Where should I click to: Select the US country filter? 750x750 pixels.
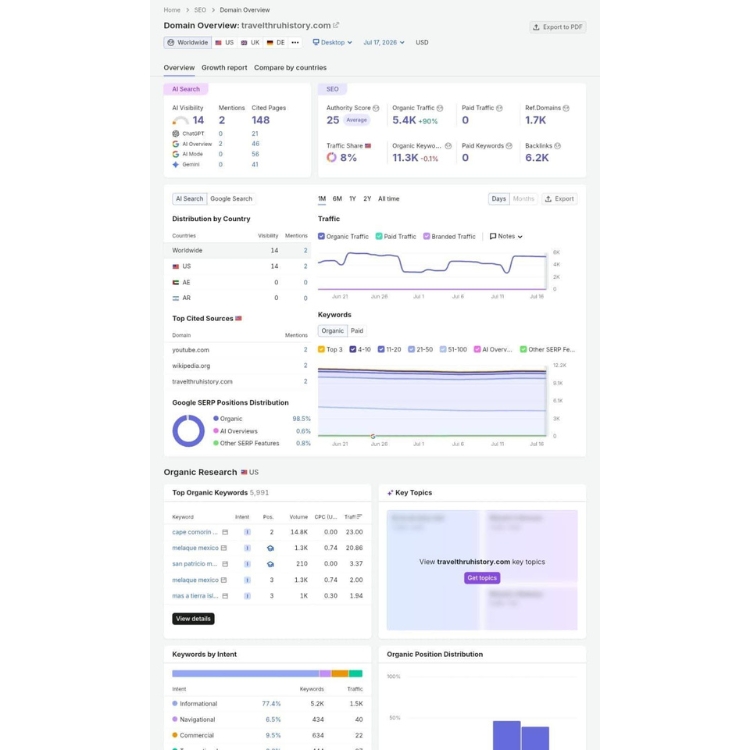pos(224,43)
